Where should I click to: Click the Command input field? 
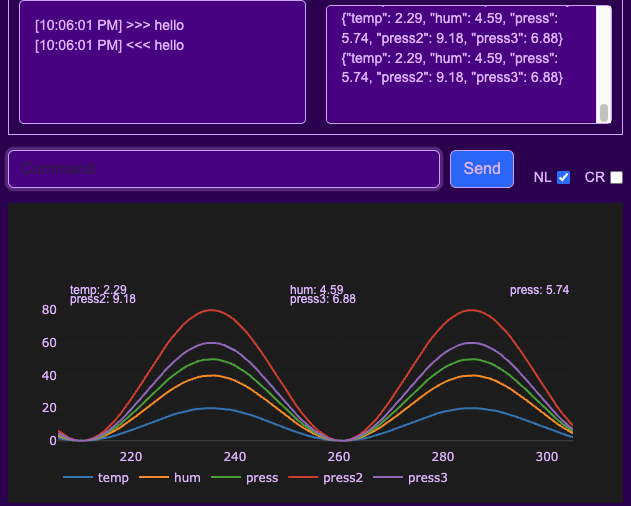pyautogui.click(x=224, y=169)
